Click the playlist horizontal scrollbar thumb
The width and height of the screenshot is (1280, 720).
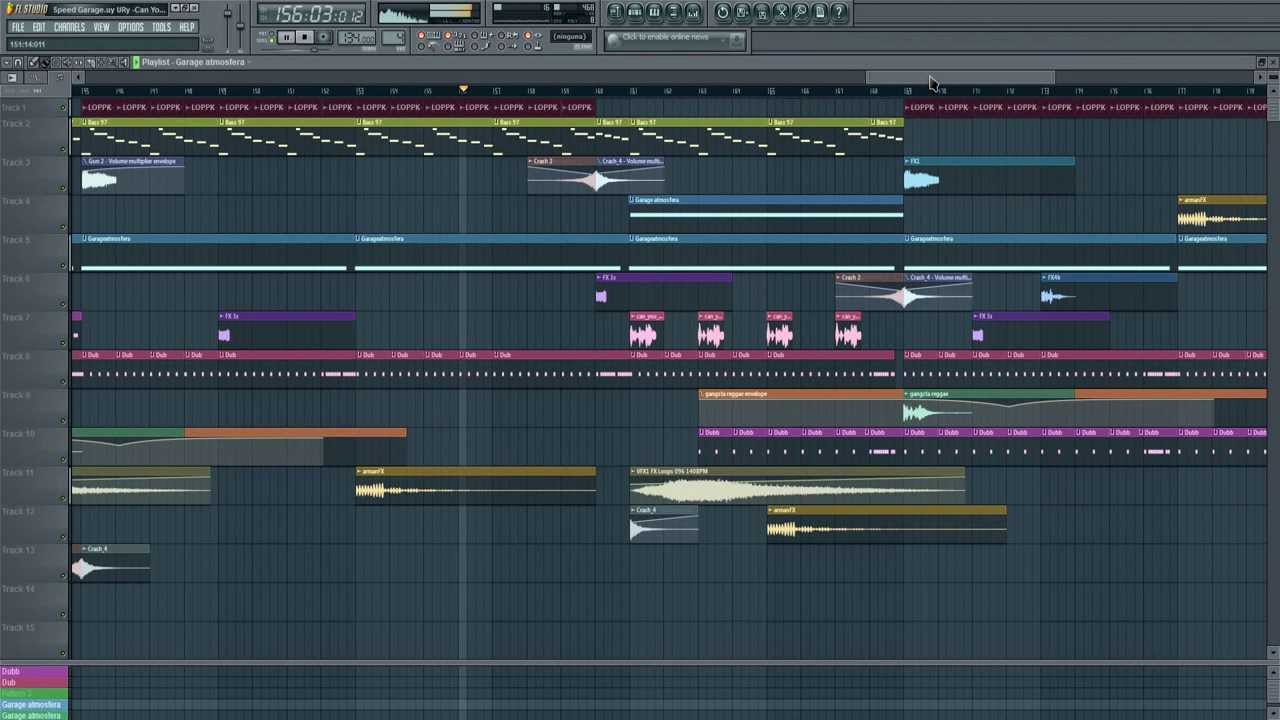tap(960, 77)
